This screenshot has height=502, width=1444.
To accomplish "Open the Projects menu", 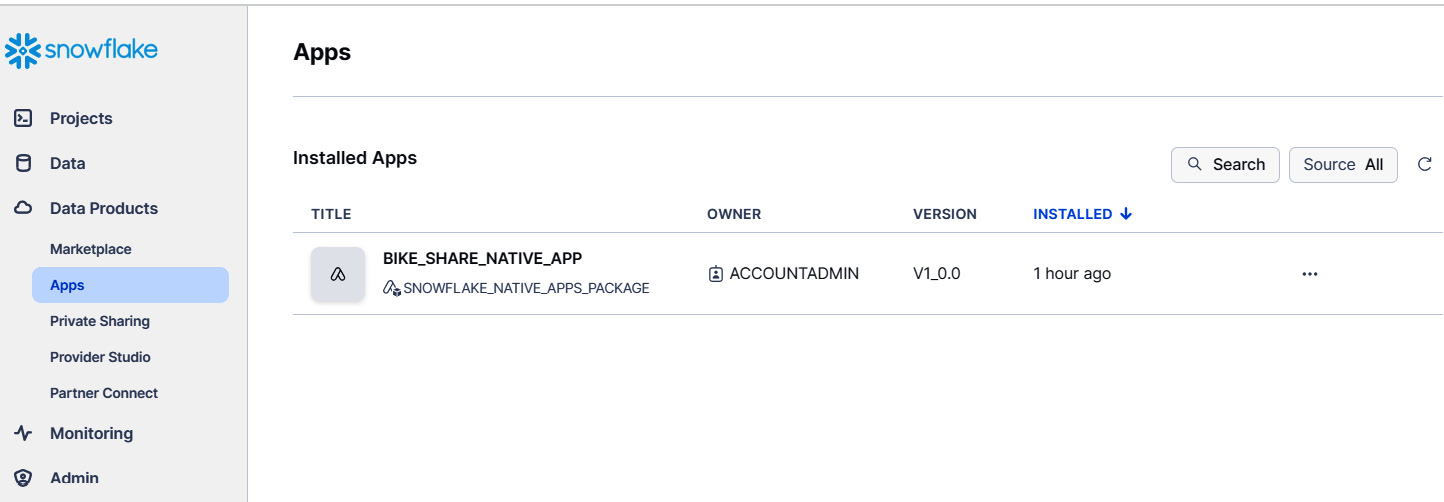I will pyautogui.click(x=81, y=118).
